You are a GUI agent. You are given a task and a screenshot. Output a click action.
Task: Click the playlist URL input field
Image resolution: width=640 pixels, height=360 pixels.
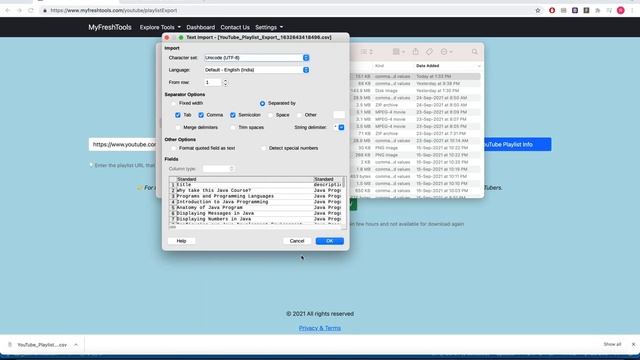[x=122, y=144]
